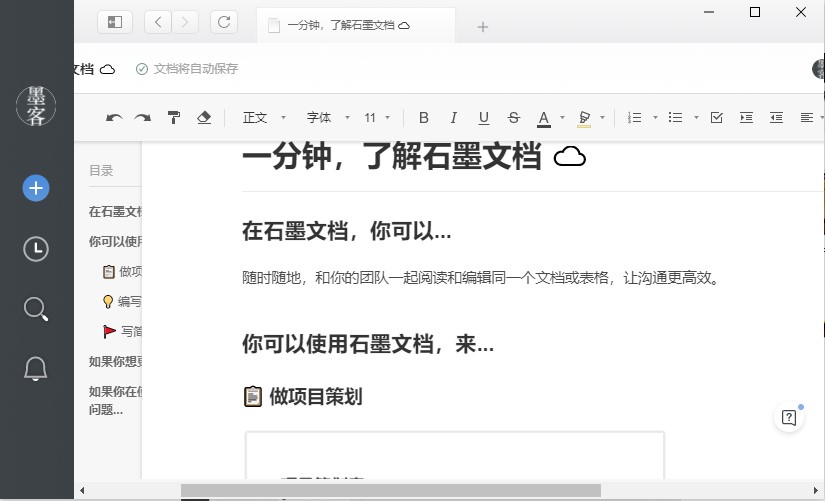Insert a checkbox task list
Image resolution: width=825 pixels, height=501 pixels.
(x=716, y=118)
